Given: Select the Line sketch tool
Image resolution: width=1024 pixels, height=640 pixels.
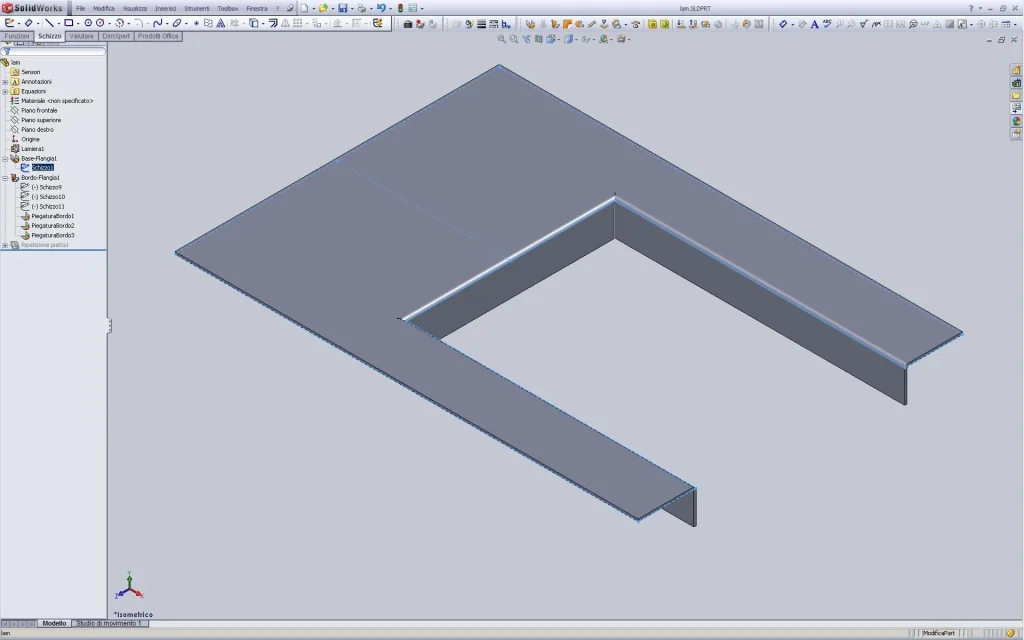Looking at the screenshot, I should pos(49,23).
